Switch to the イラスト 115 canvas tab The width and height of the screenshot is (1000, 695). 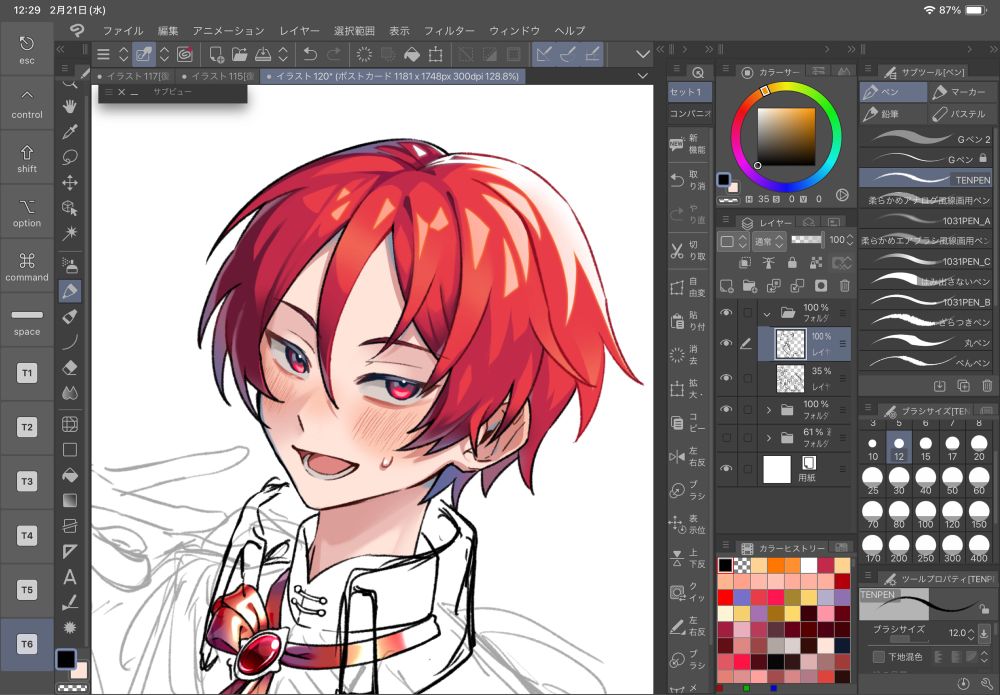point(217,76)
